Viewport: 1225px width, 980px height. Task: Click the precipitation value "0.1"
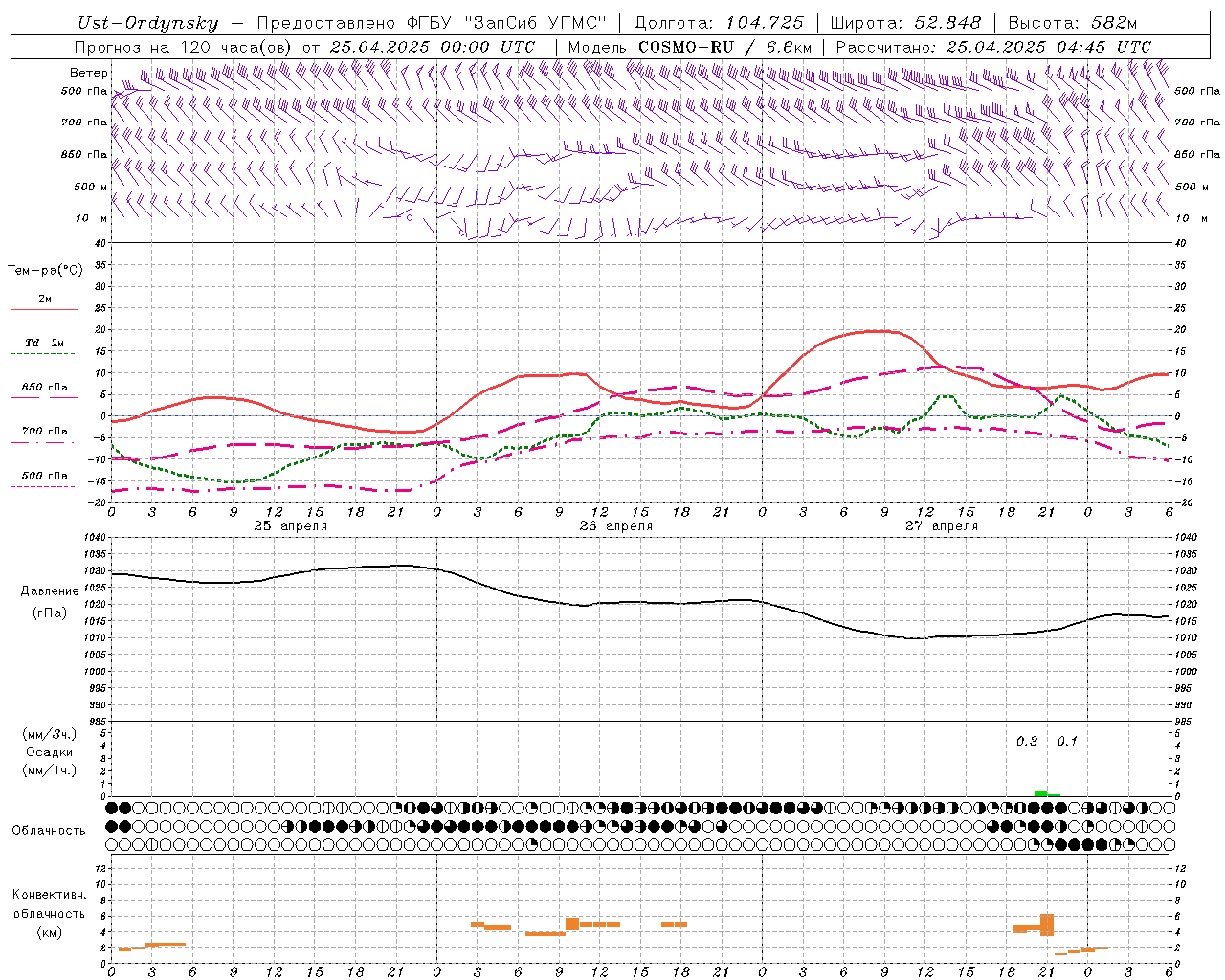1067,742
